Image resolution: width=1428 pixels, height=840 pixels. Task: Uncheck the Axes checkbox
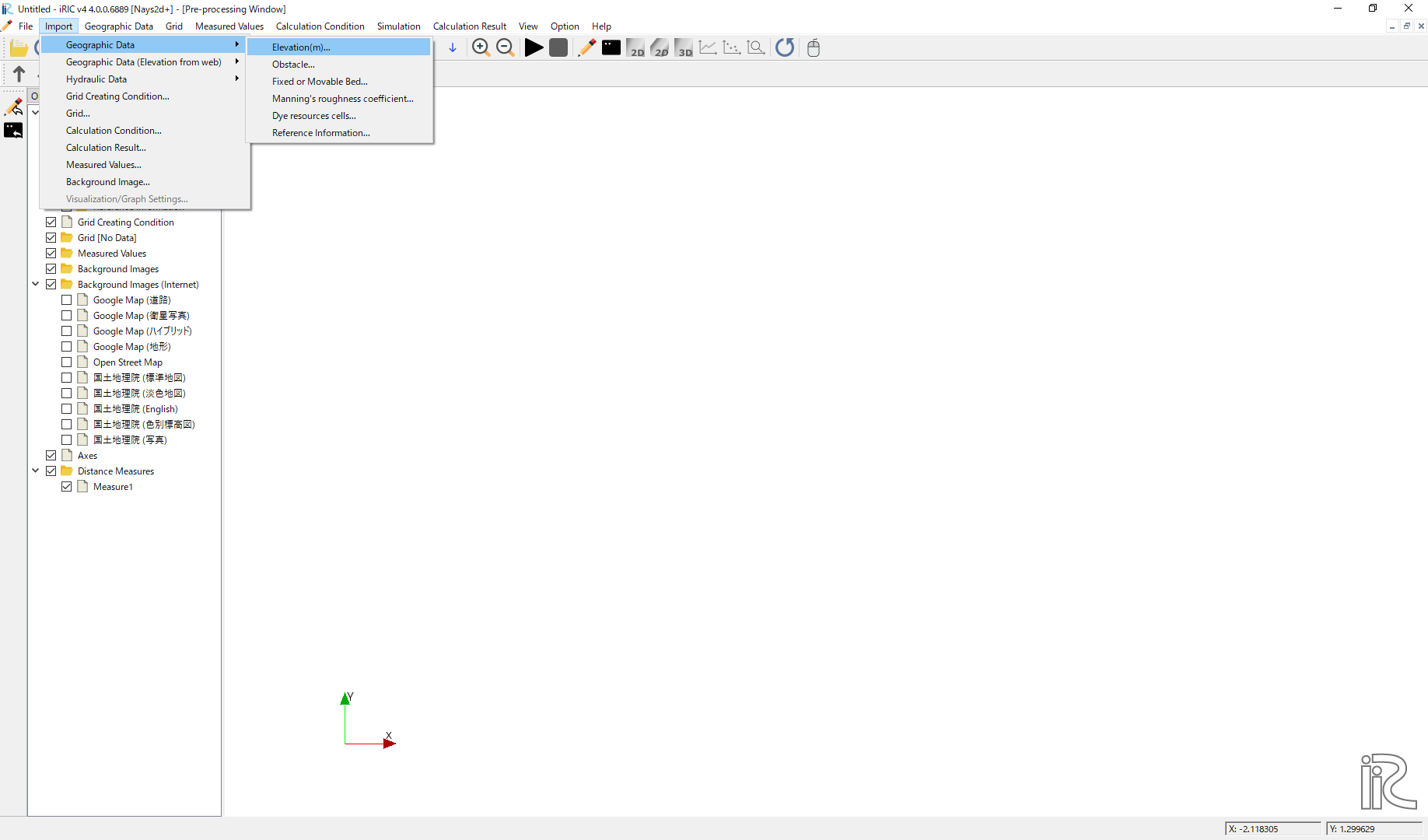[51, 455]
